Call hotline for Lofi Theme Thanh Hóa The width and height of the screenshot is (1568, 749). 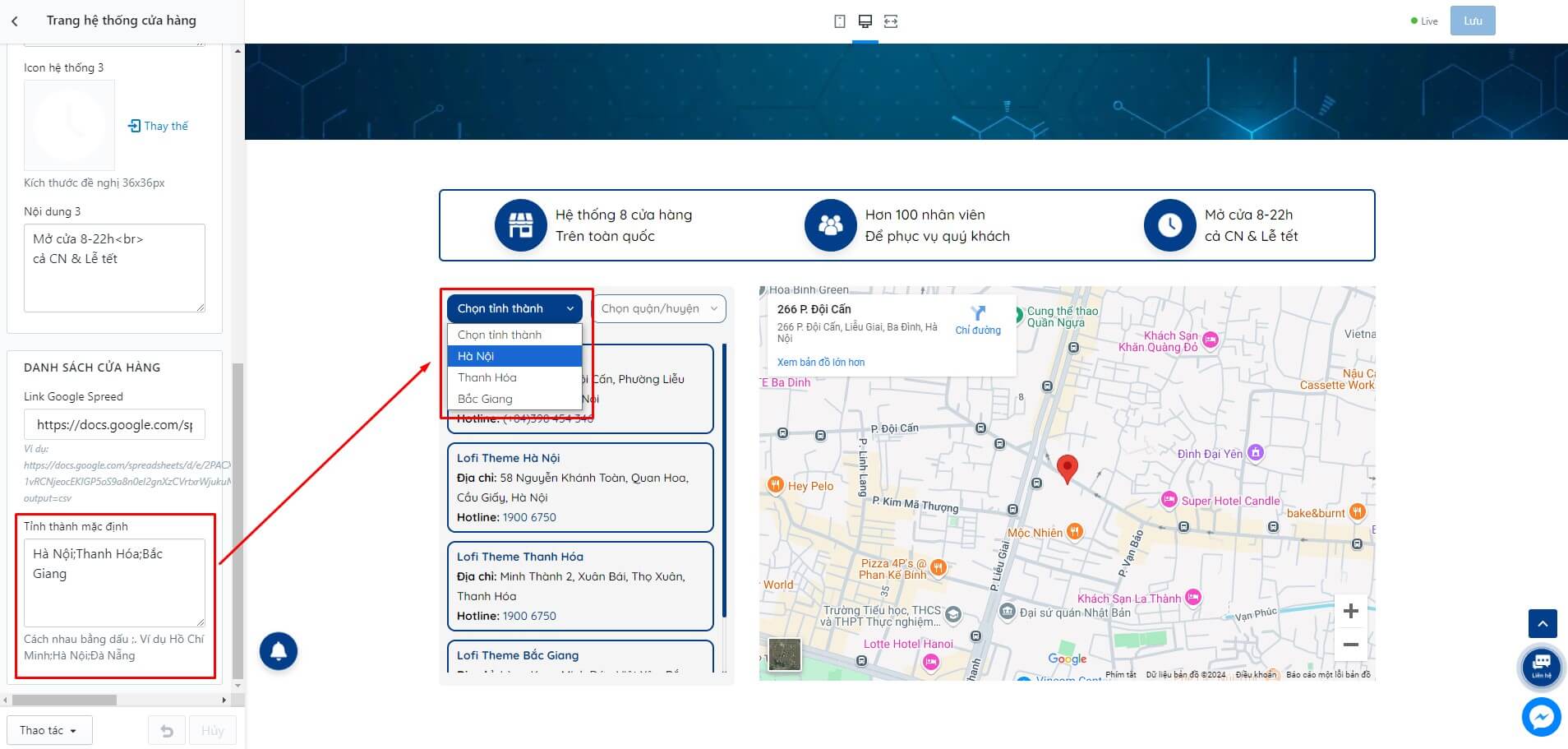(529, 616)
